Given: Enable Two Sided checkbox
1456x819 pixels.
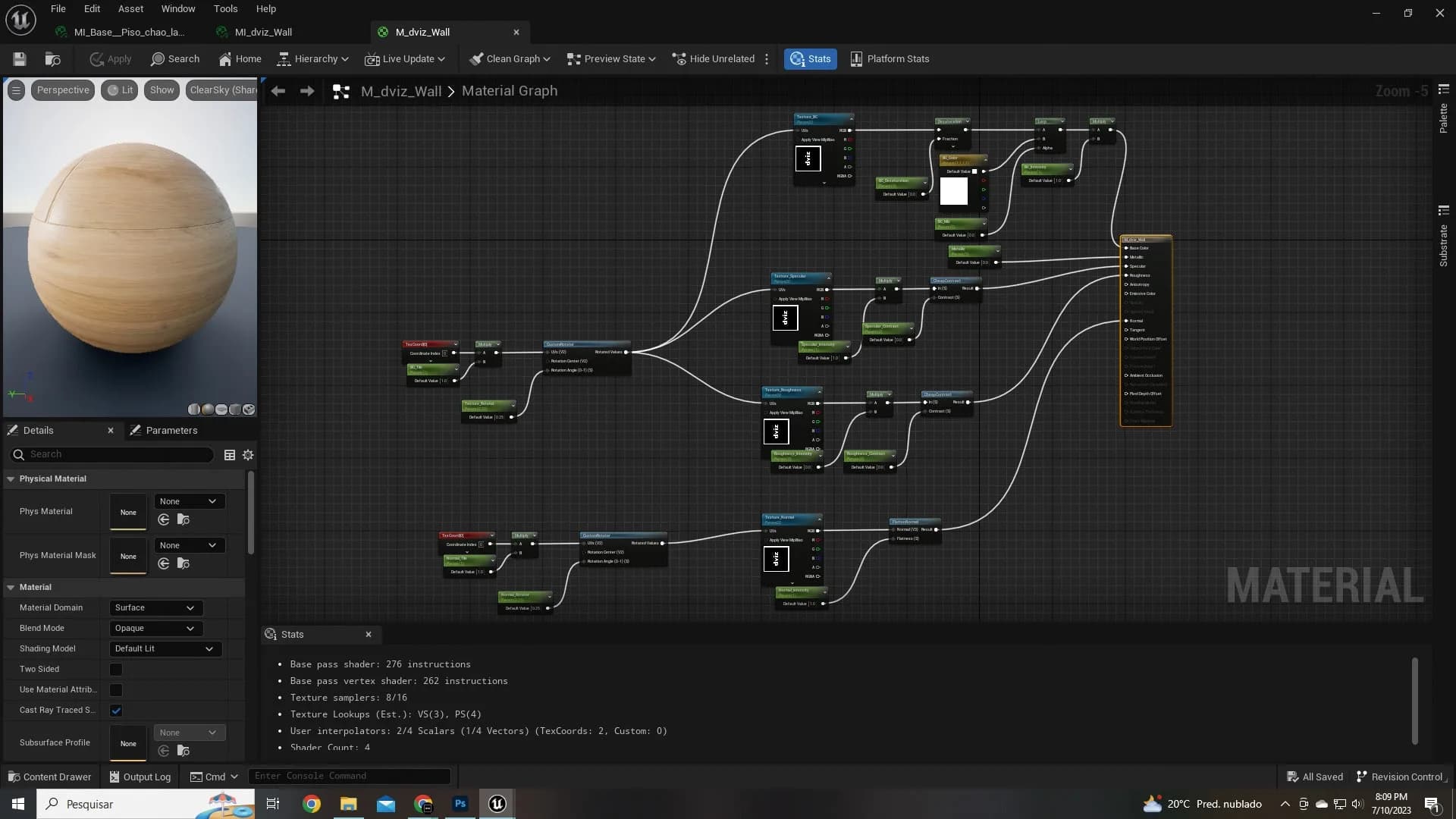Looking at the screenshot, I should pos(116,670).
